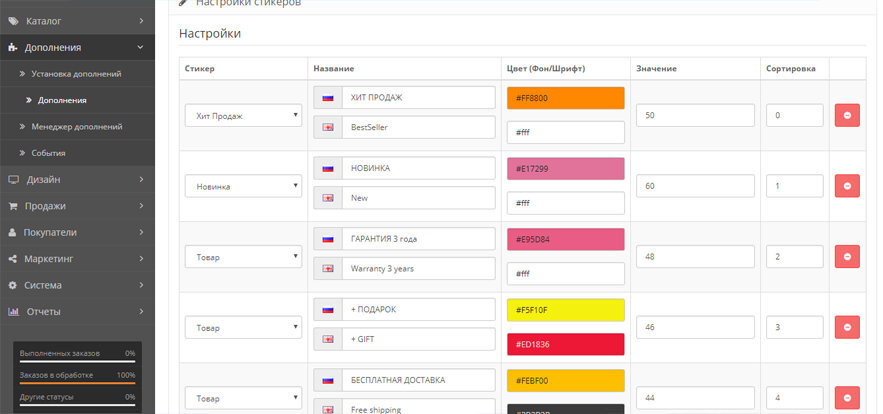This screenshot has height=414, width=883.
Task: Click the remove button for + ПОДАРОК row
Action: pyautogui.click(x=846, y=327)
